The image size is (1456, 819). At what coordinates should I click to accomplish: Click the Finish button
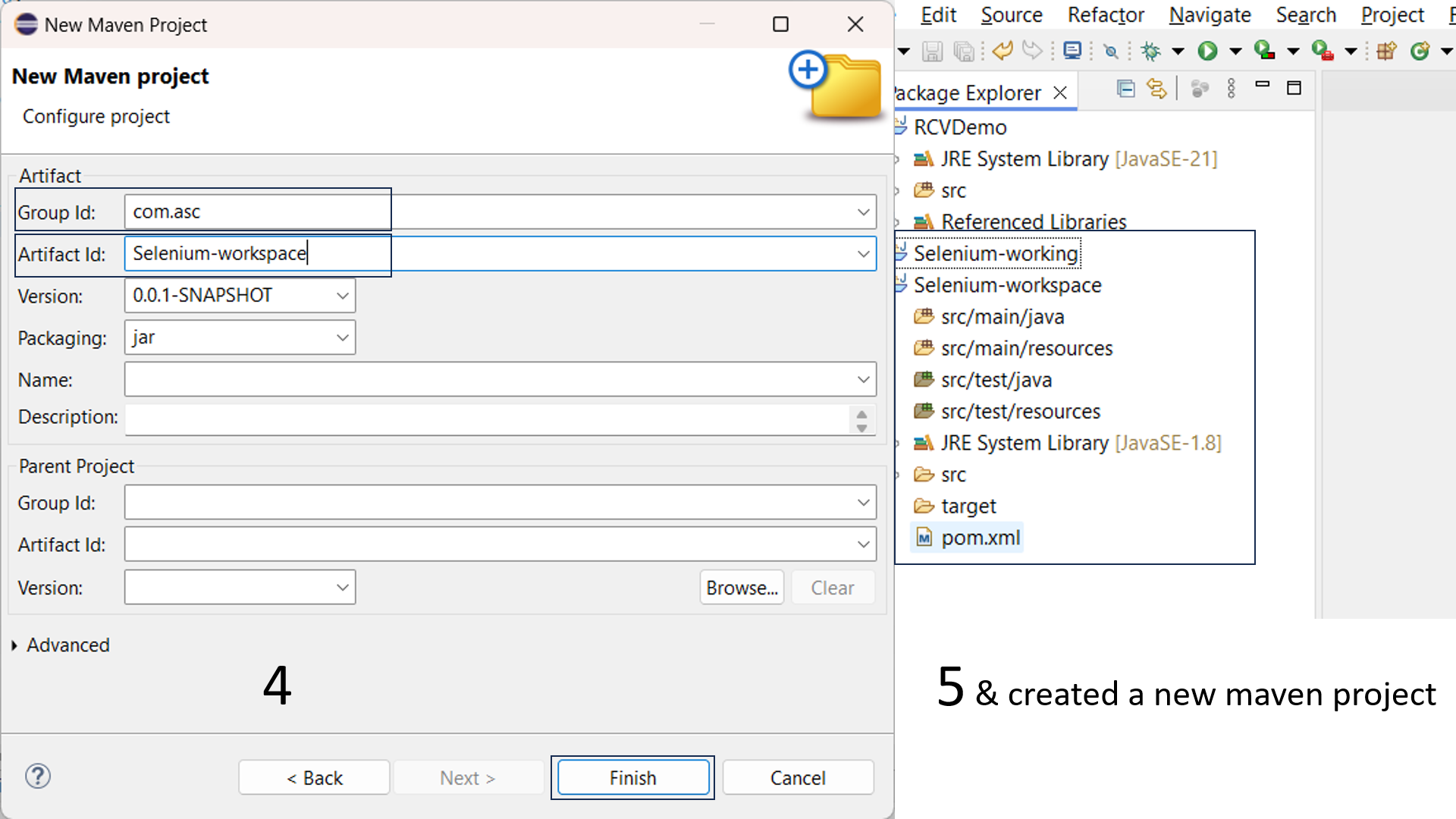point(632,777)
